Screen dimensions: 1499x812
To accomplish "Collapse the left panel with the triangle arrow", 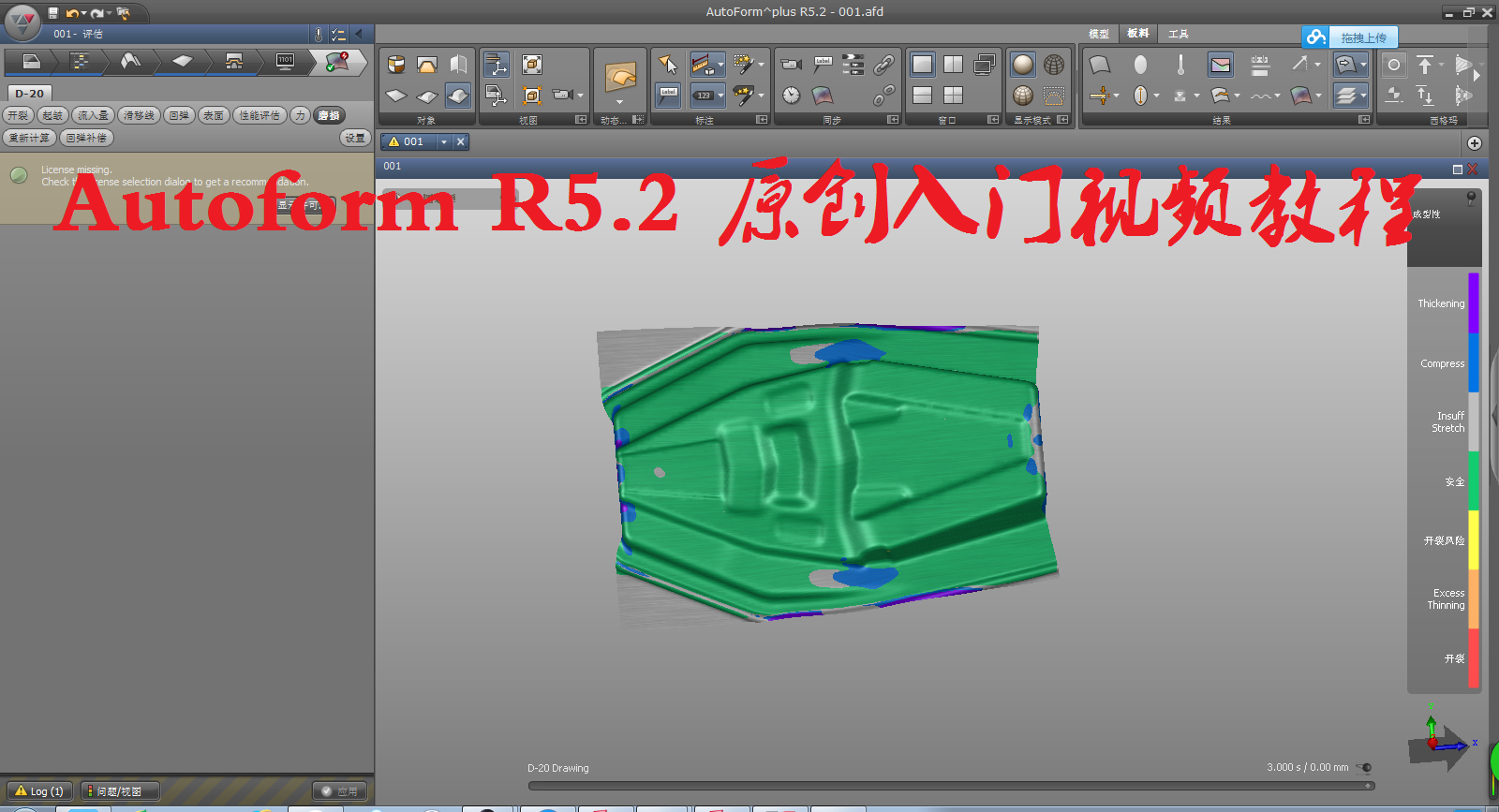I will click(x=359, y=34).
